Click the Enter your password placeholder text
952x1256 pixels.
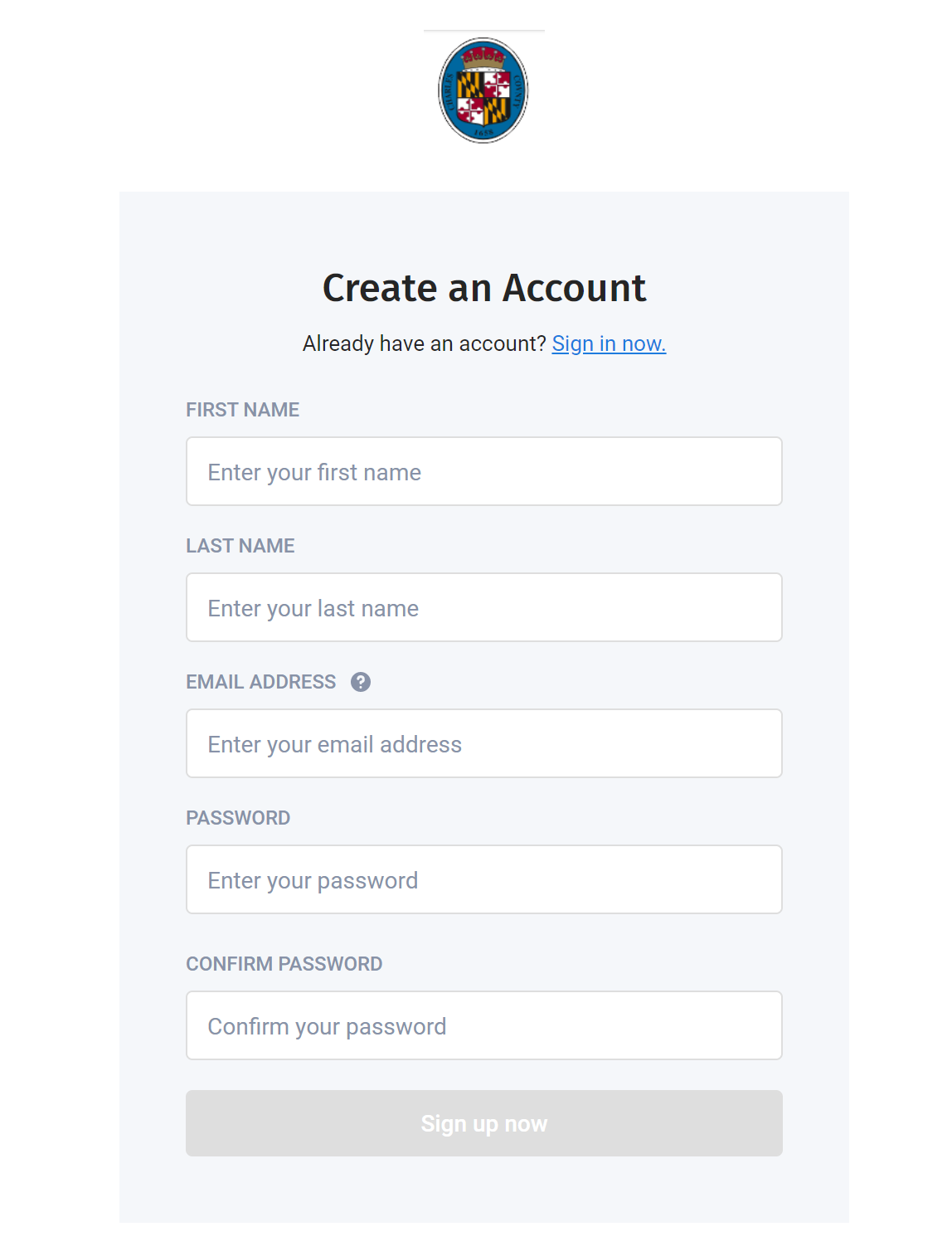click(312, 879)
